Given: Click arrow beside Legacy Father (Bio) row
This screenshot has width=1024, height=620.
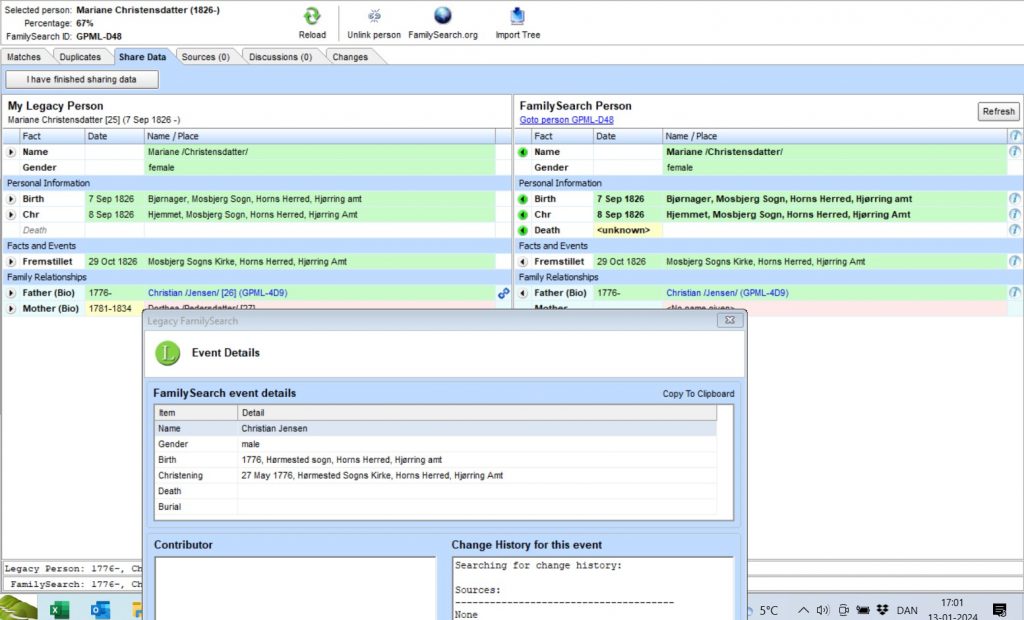Looking at the screenshot, I should (x=11, y=293).
